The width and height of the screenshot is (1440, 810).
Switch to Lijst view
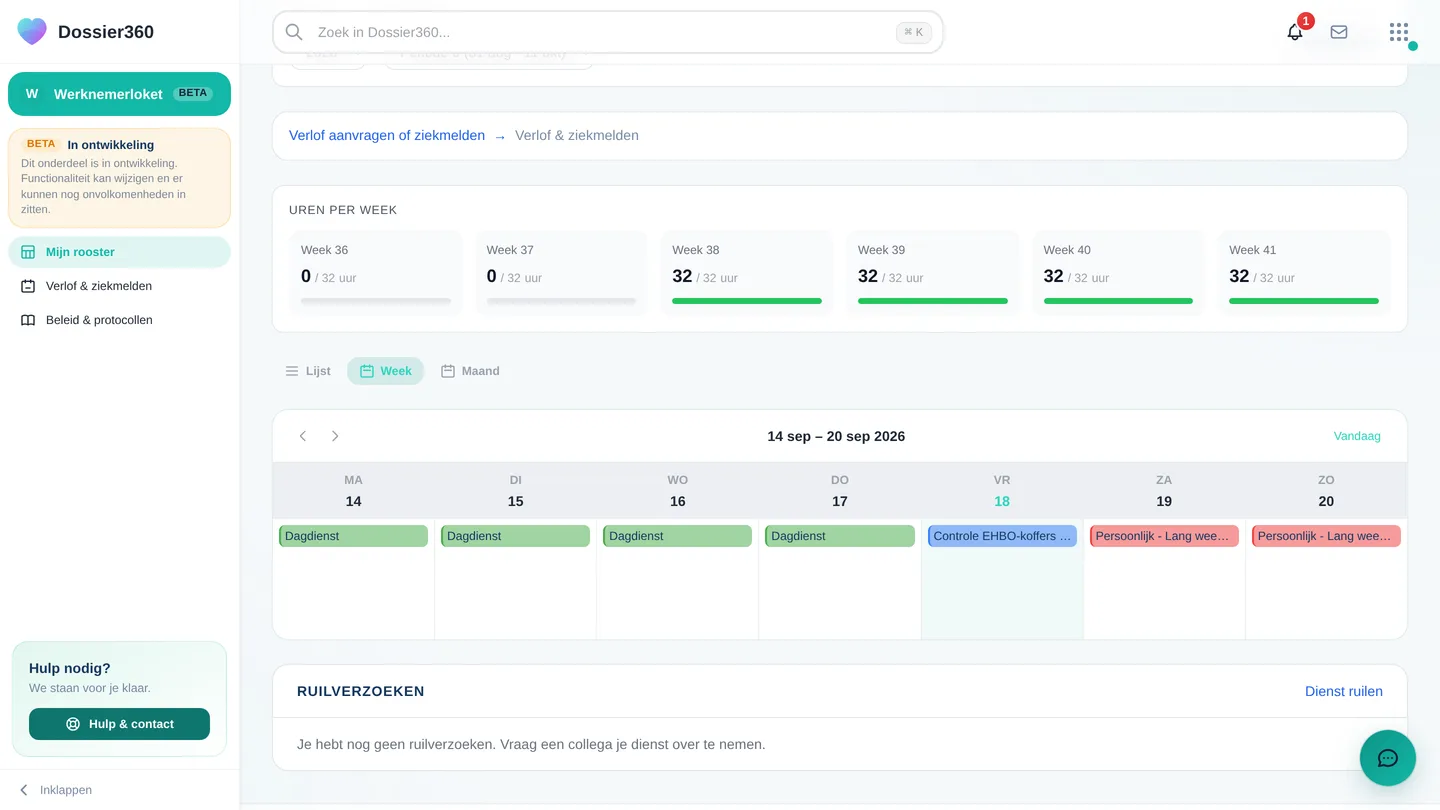(x=308, y=371)
